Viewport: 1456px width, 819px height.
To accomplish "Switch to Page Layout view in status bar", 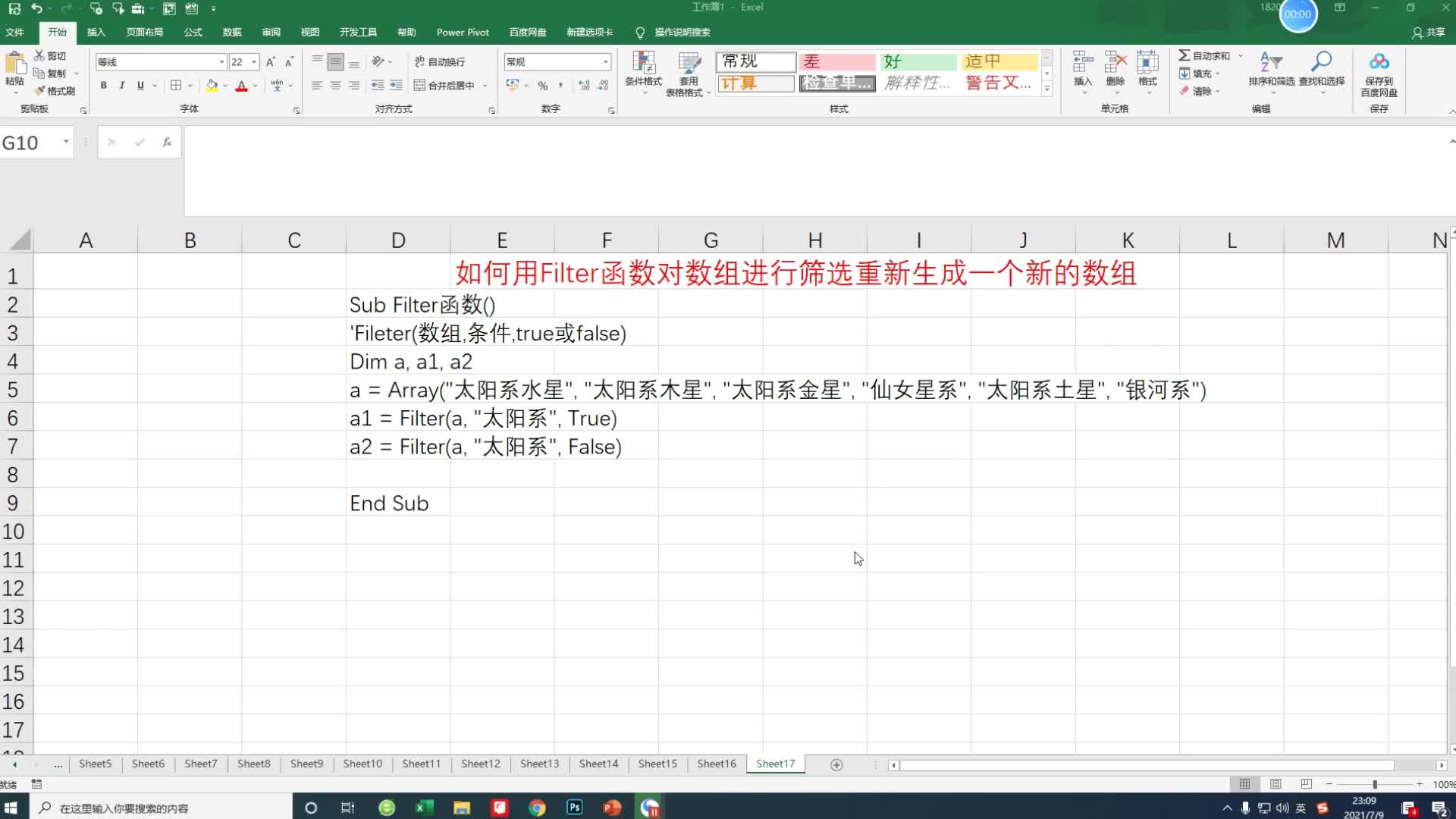I will (x=1276, y=784).
